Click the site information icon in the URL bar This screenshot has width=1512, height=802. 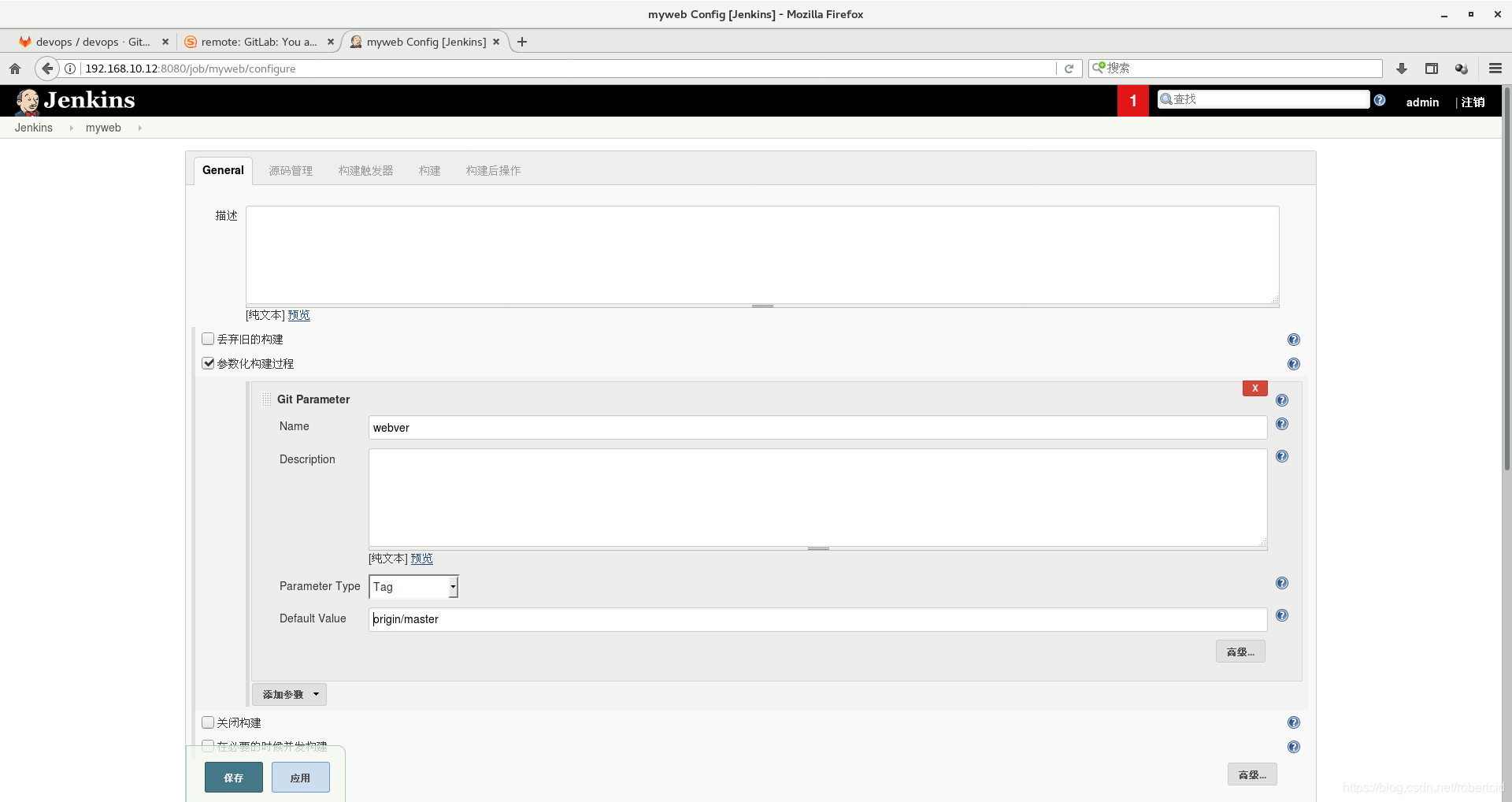click(x=70, y=69)
